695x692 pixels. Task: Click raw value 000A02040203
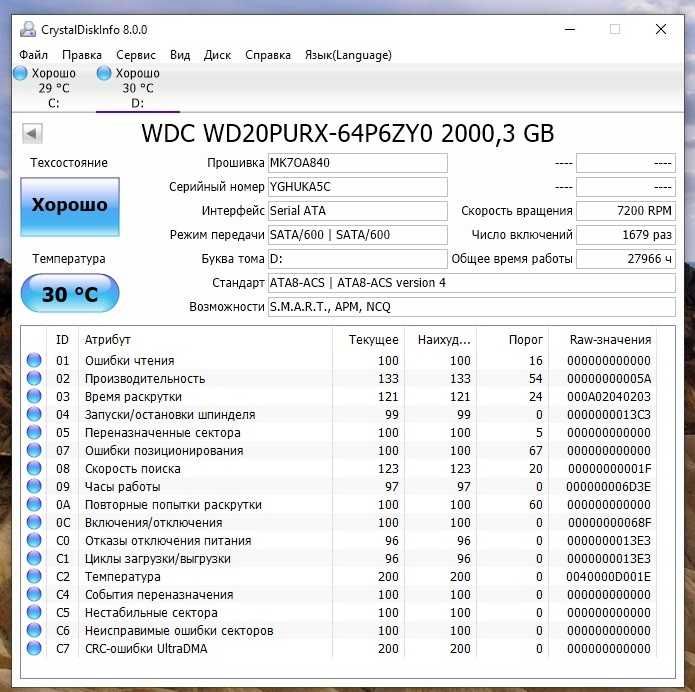609,397
